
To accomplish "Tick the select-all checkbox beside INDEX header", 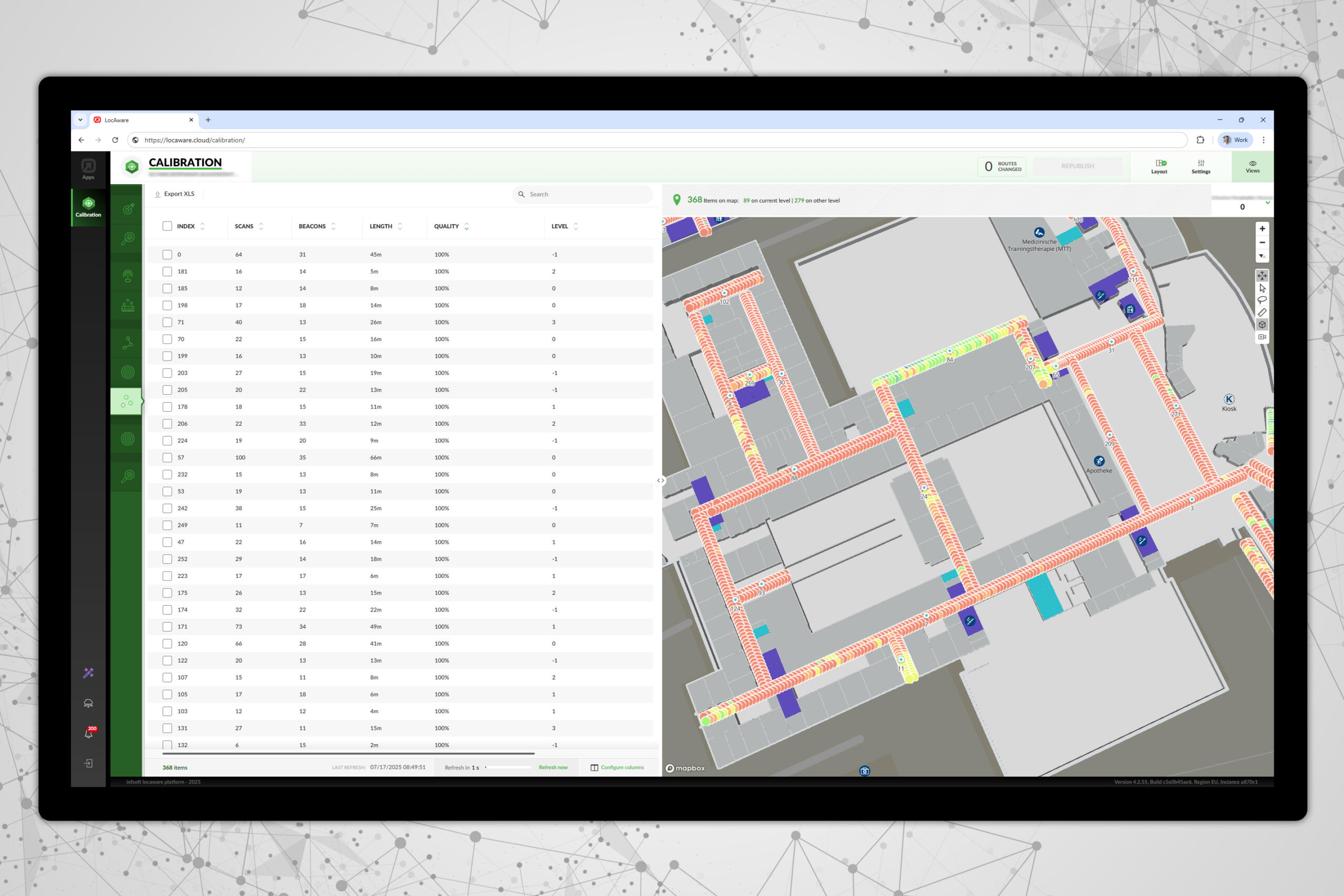I will pyautogui.click(x=167, y=226).
